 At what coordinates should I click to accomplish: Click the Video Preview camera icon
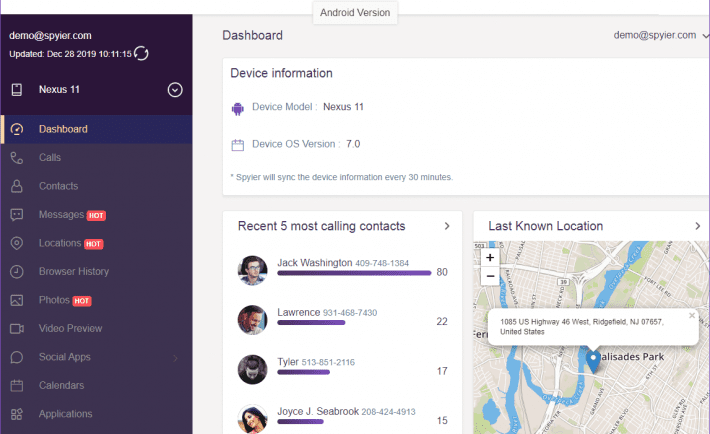[17, 328]
